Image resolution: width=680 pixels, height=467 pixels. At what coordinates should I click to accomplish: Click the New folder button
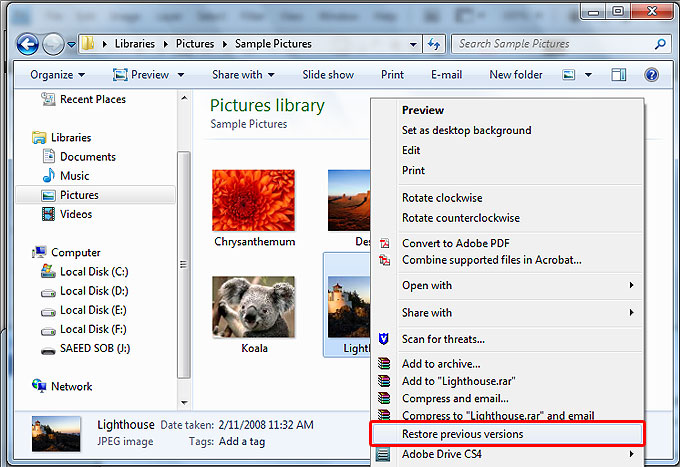[x=516, y=75]
